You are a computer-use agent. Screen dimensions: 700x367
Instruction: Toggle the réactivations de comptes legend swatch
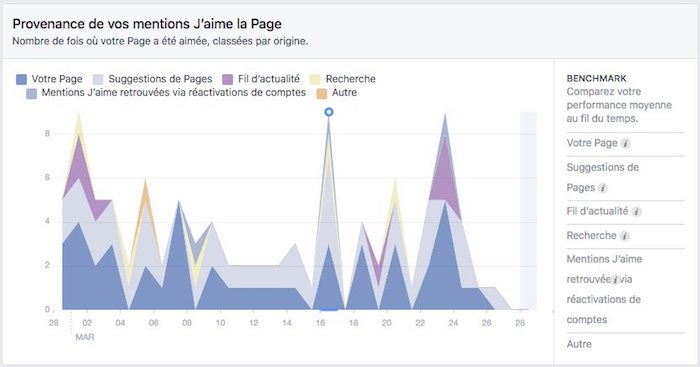[x=31, y=93]
